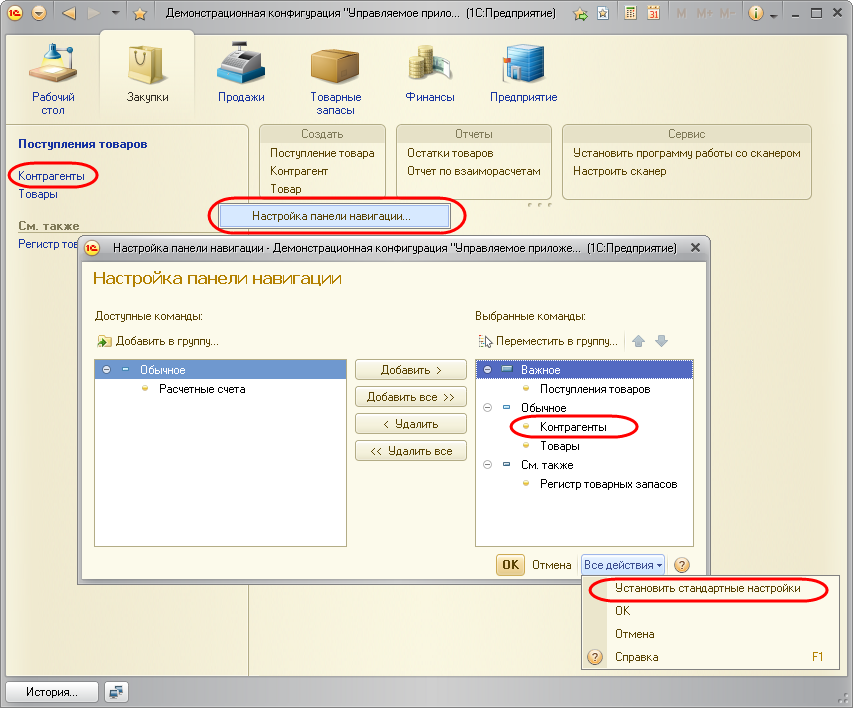Select Справка in the actions menu
The width and height of the screenshot is (853, 708).
click(636, 657)
